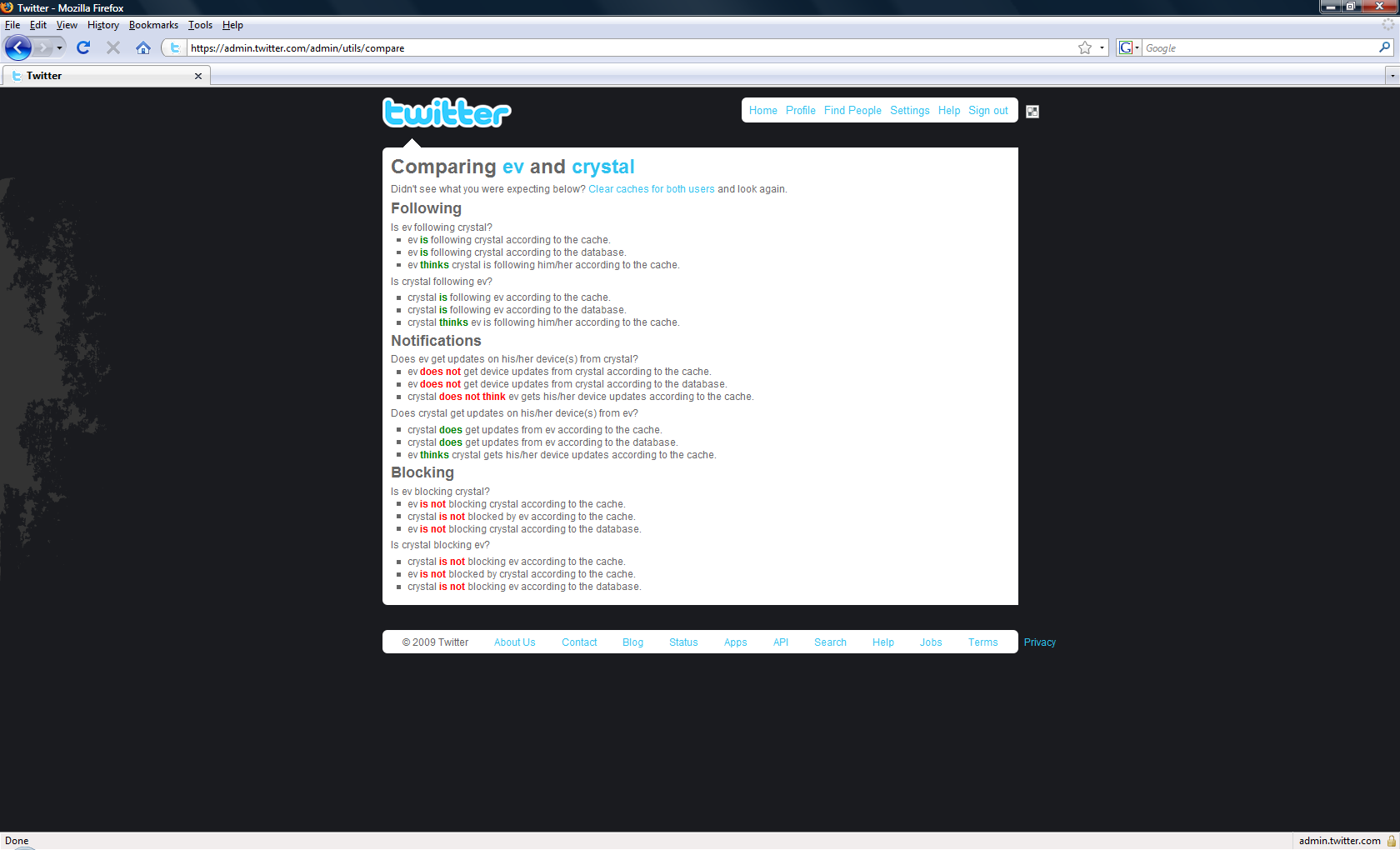Click the Firefox icon in title bar

click(7, 7)
